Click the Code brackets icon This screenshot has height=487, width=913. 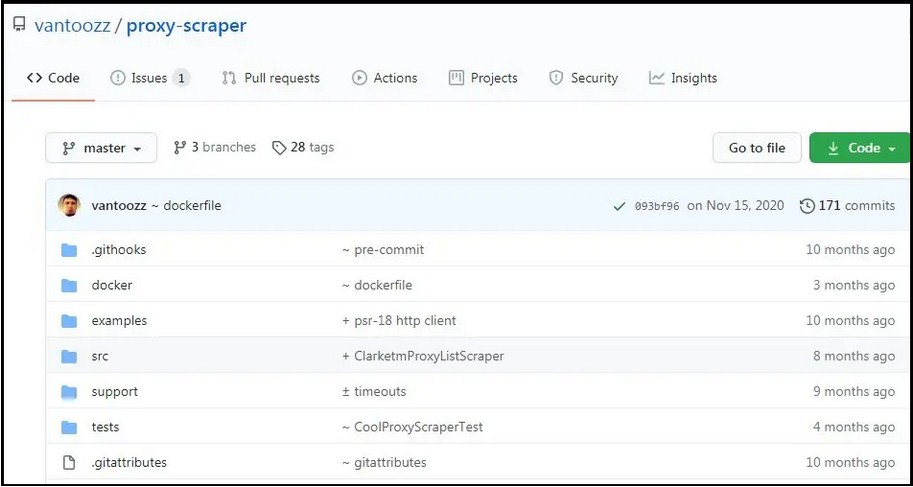(x=34, y=78)
